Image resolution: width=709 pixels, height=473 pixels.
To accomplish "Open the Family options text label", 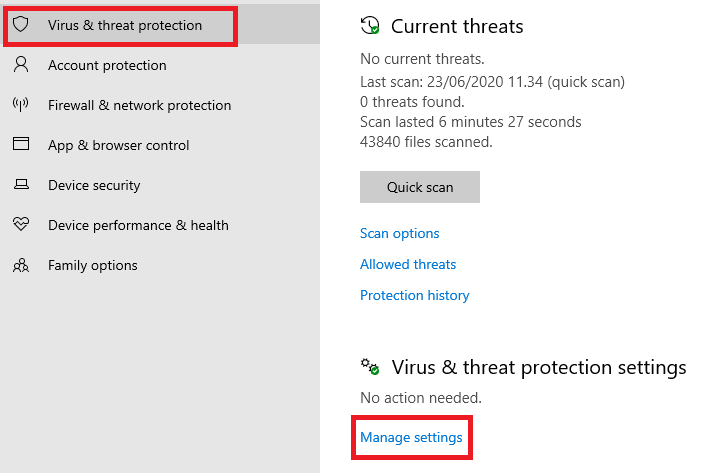I will 93,265.
